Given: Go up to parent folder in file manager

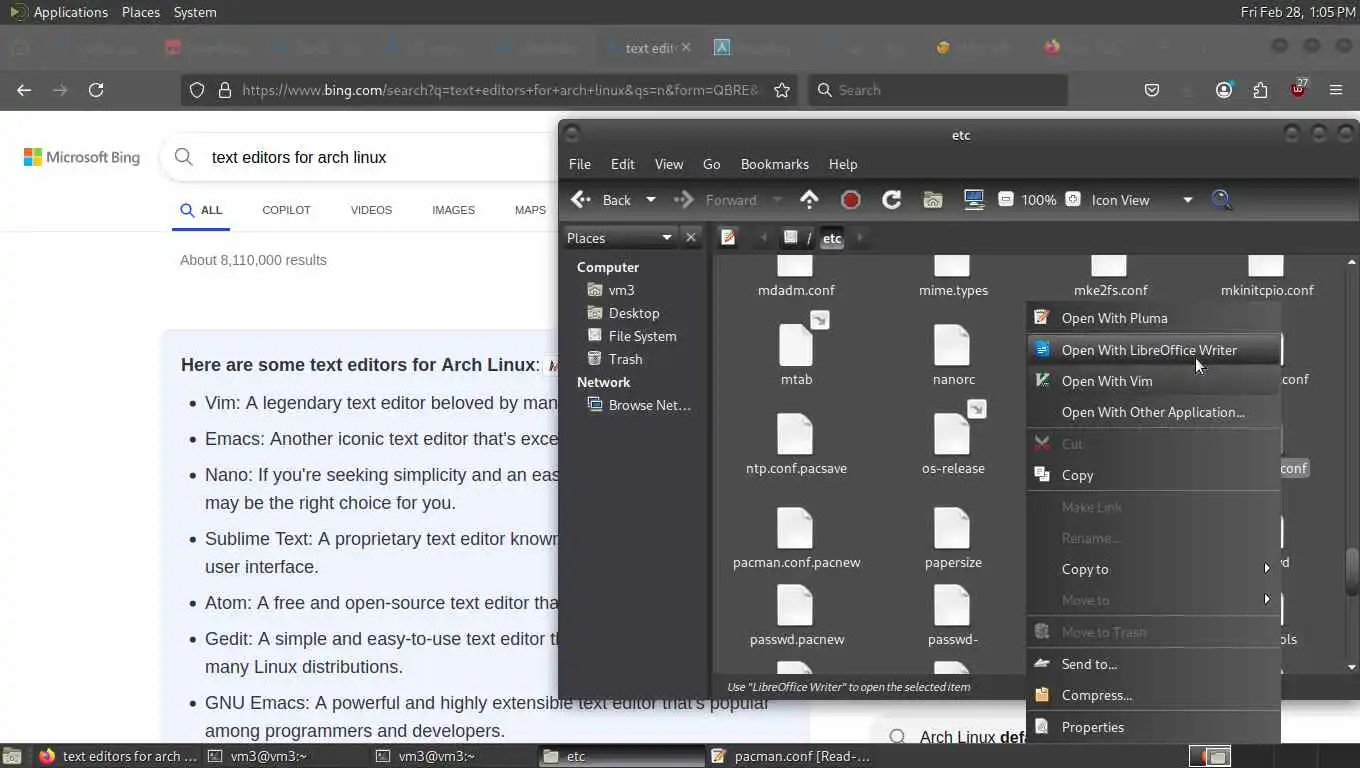Looking at the screenshot, I should (x=809, y=200).
